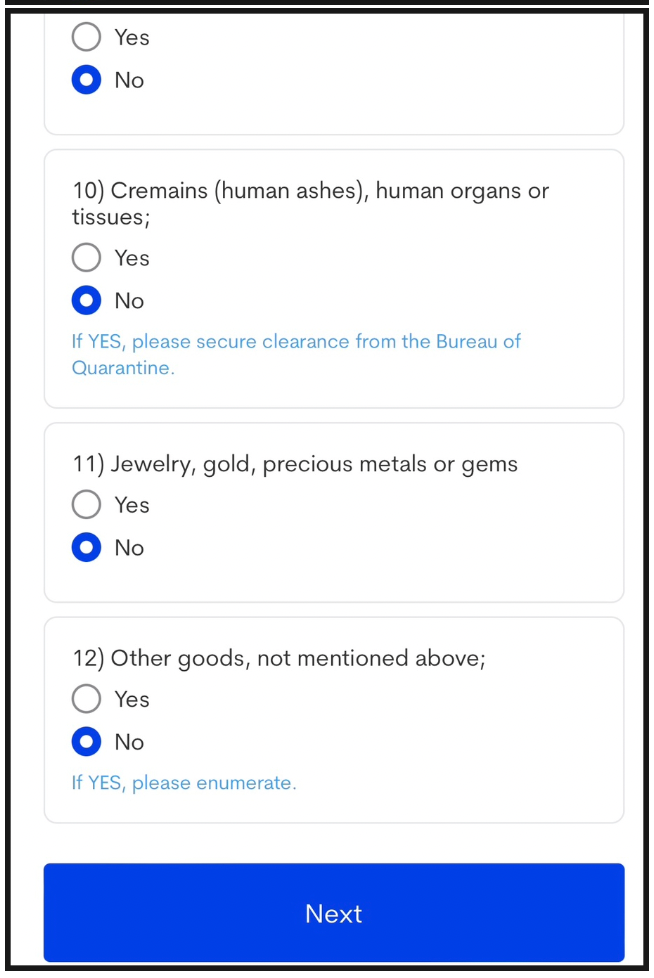Image resolution: width=654 pixels, height=978 pixels.
Task: Click the question 11 Jewelry heading text
Action: click(x=295, y=465)
